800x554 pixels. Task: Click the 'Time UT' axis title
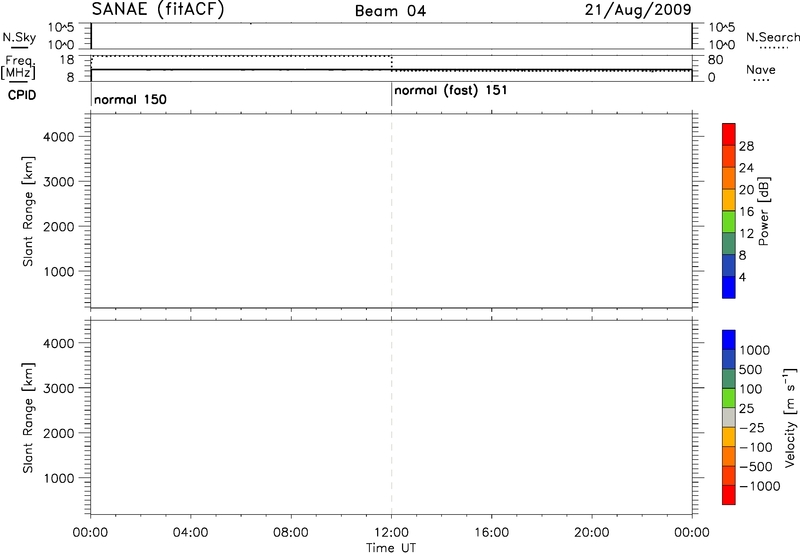pos(391,548)
